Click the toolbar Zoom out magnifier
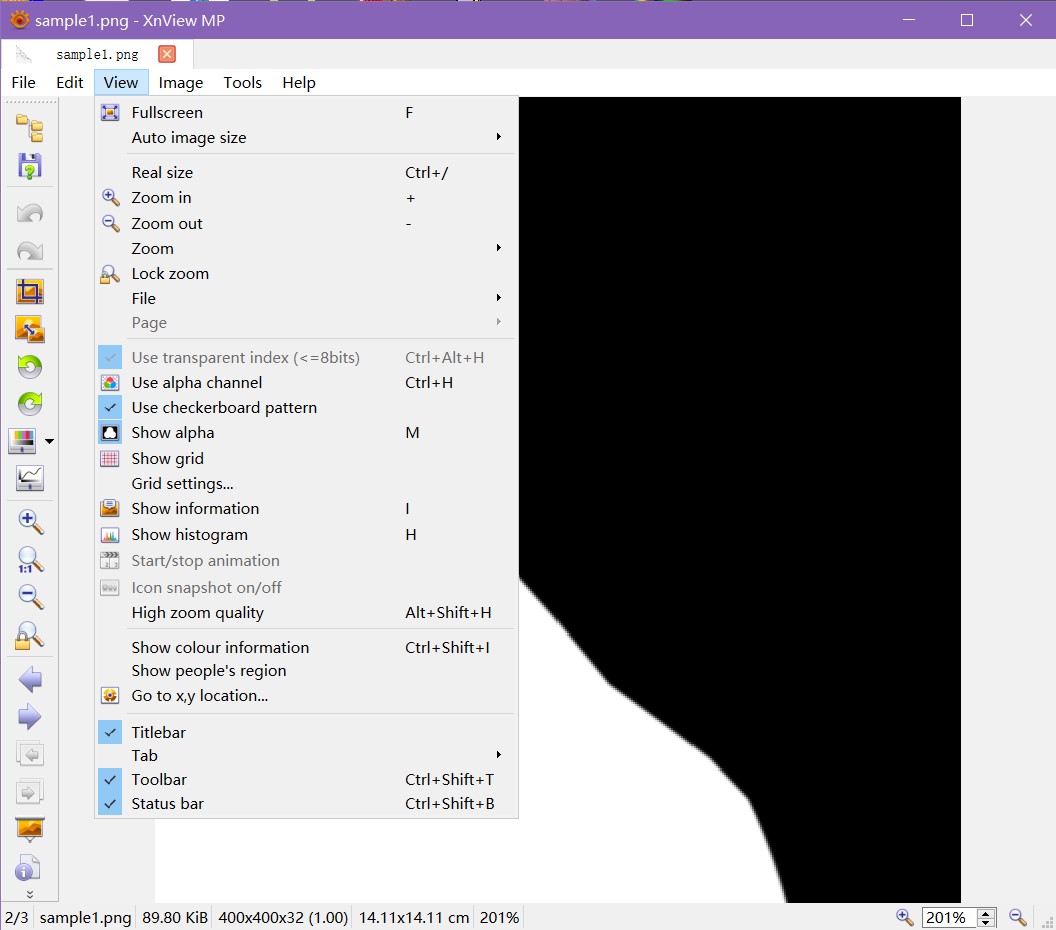 pyautogui.click(x=30, y=597)
